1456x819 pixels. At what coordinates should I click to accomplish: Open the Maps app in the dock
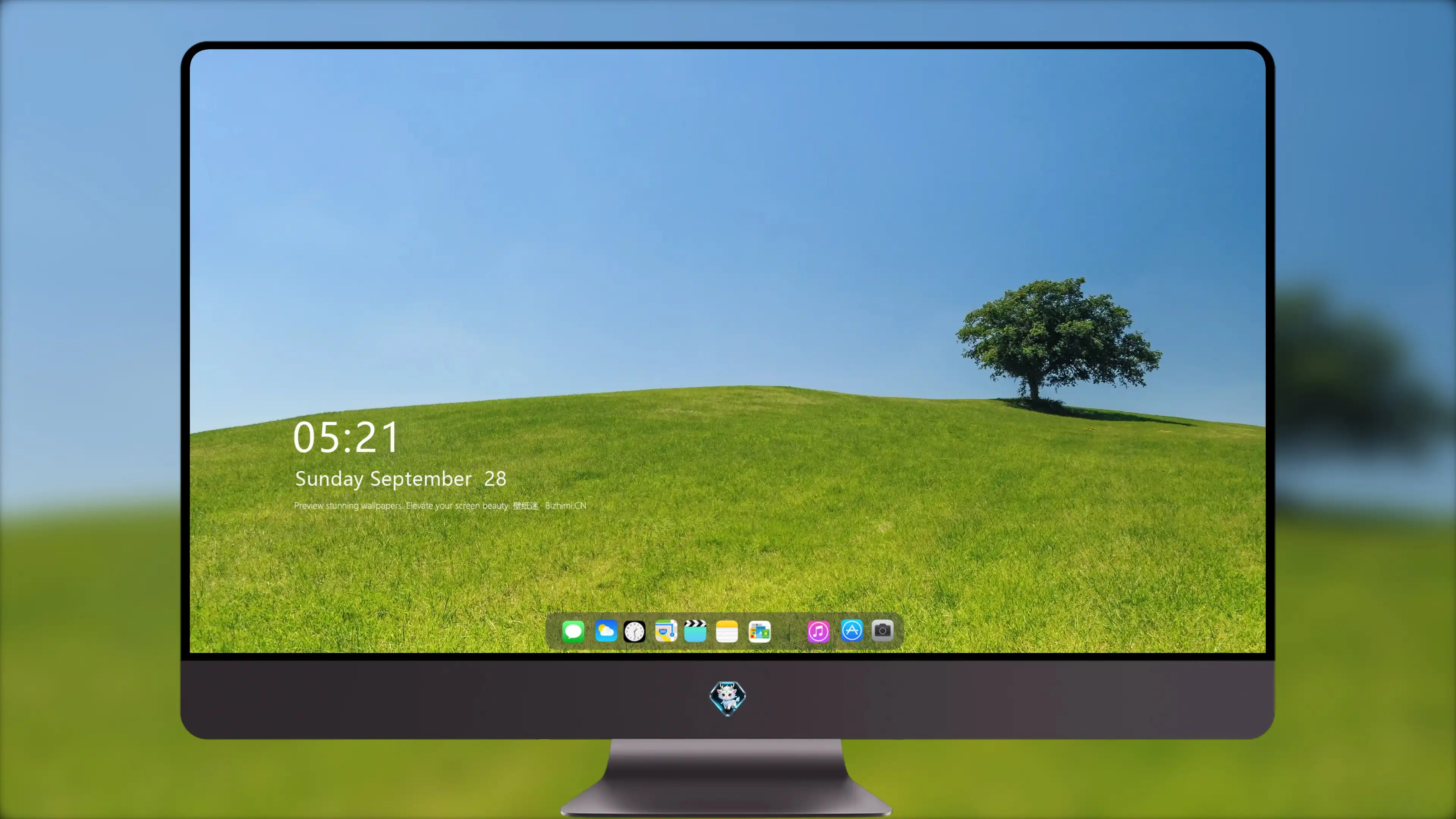666,631
